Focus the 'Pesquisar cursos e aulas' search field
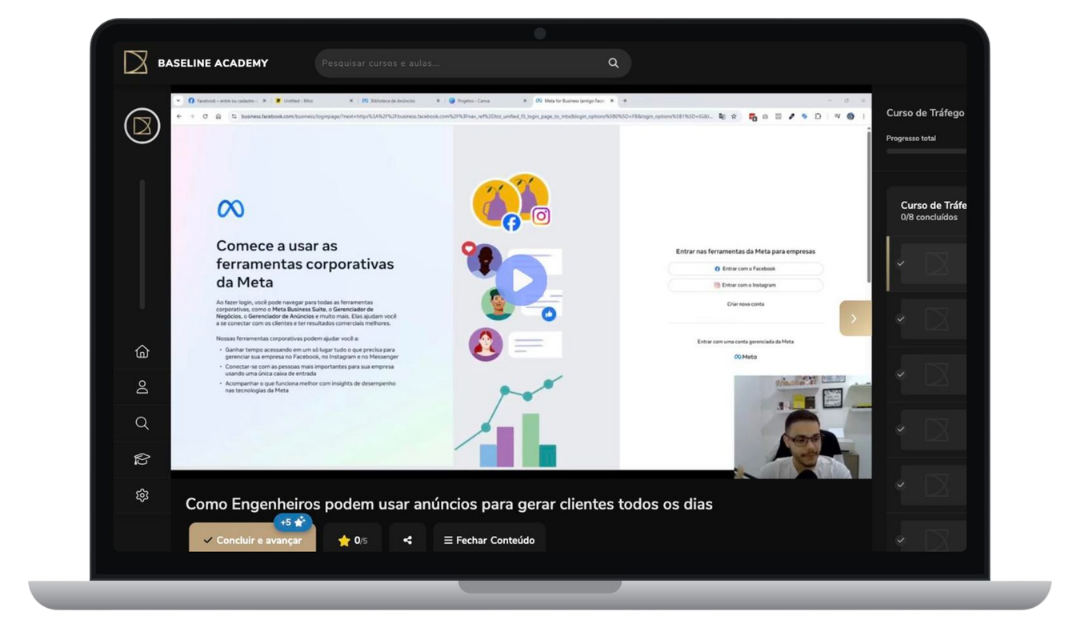 point(472,63)
